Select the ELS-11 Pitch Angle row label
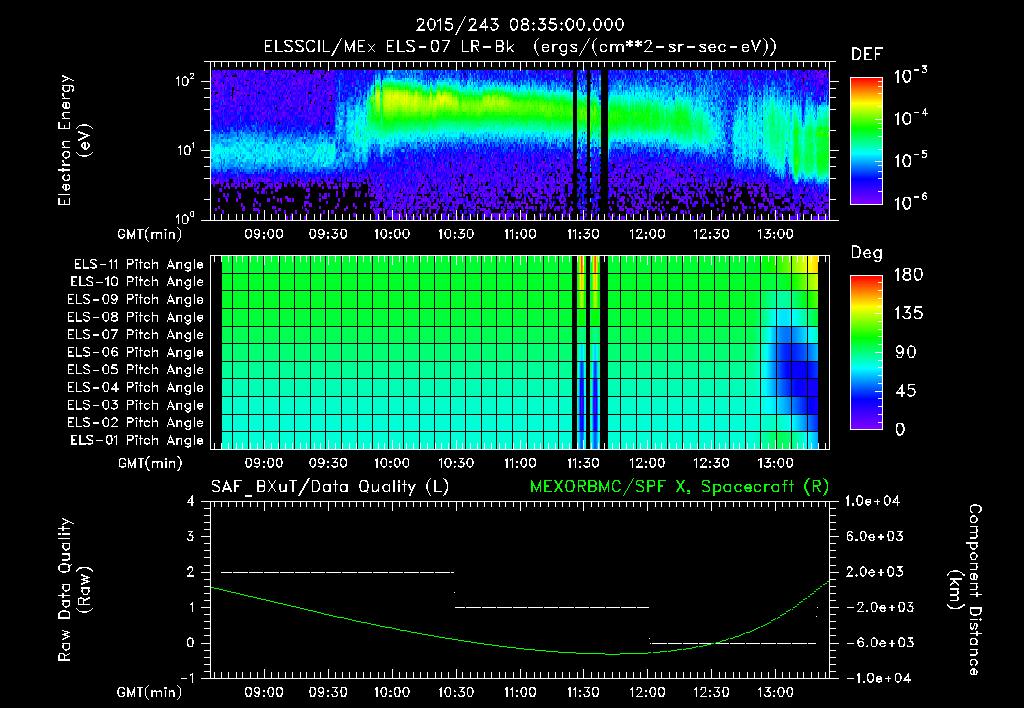 coord(138,265)
